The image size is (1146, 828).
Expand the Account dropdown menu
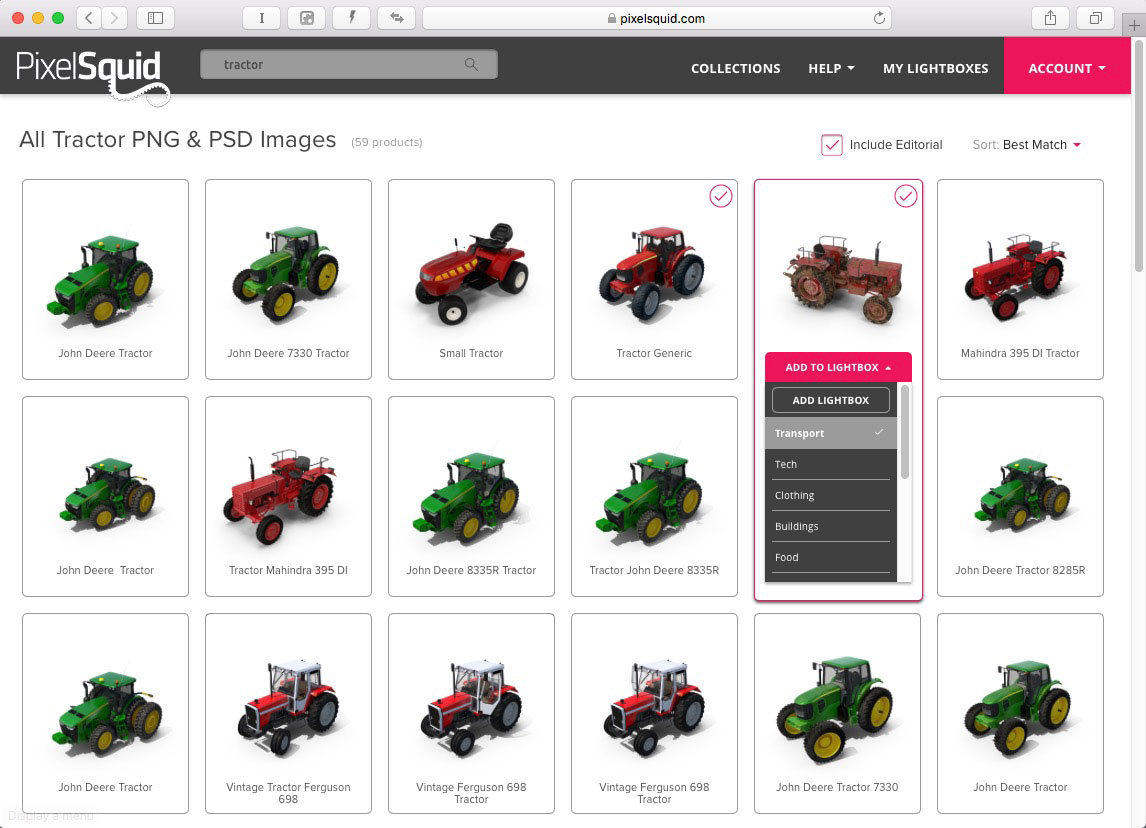coord(1067,68)
